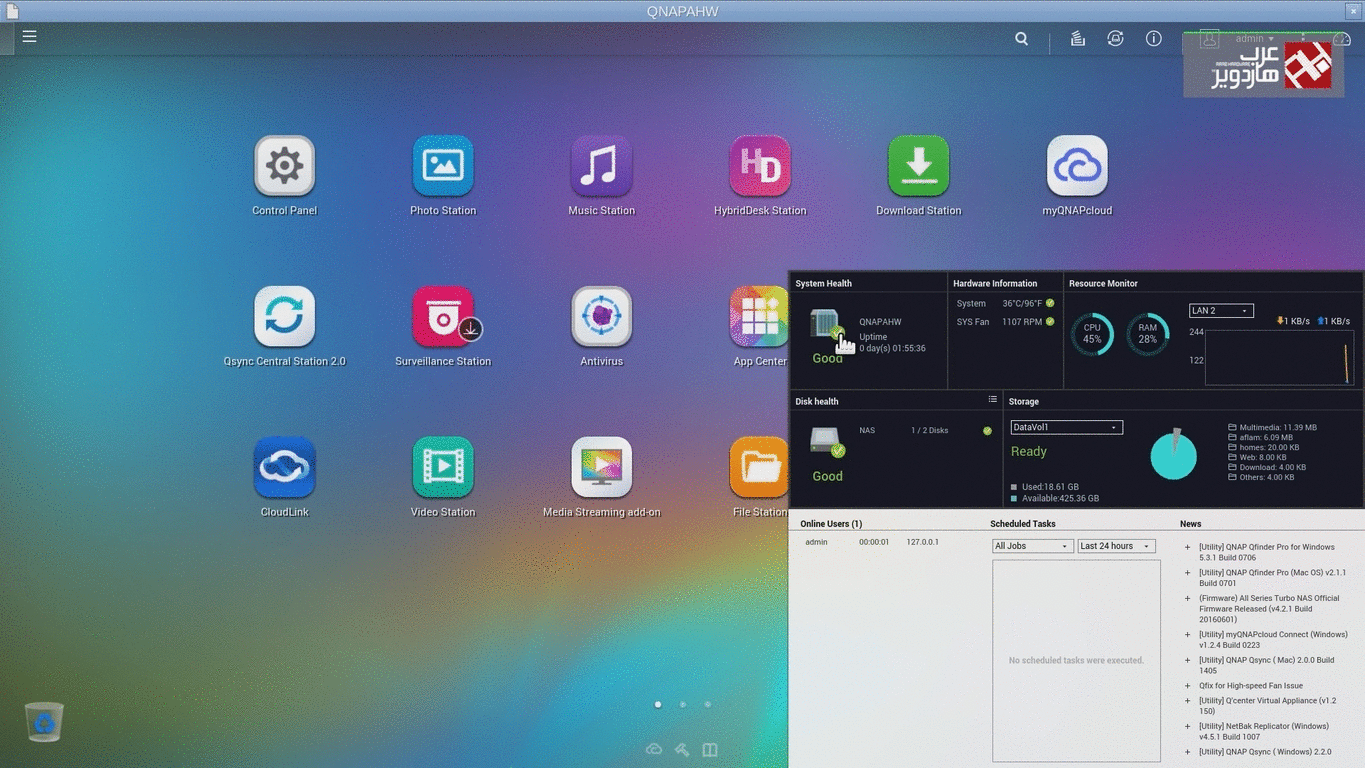Open Download Station
Screen dimensions: 1365x768
[x=918, y=166]
